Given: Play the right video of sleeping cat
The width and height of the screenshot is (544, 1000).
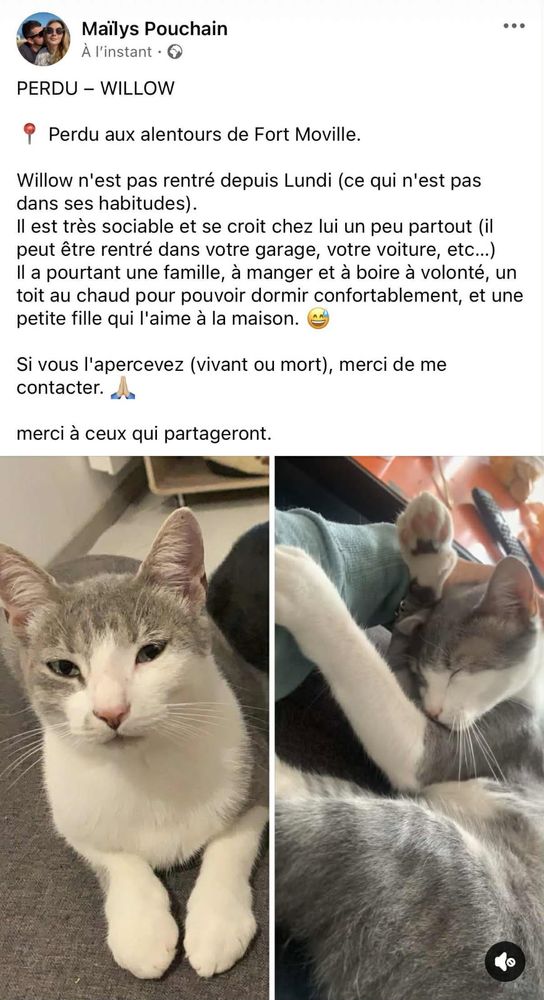Looking at the screenshot, I should click(409, 728).
